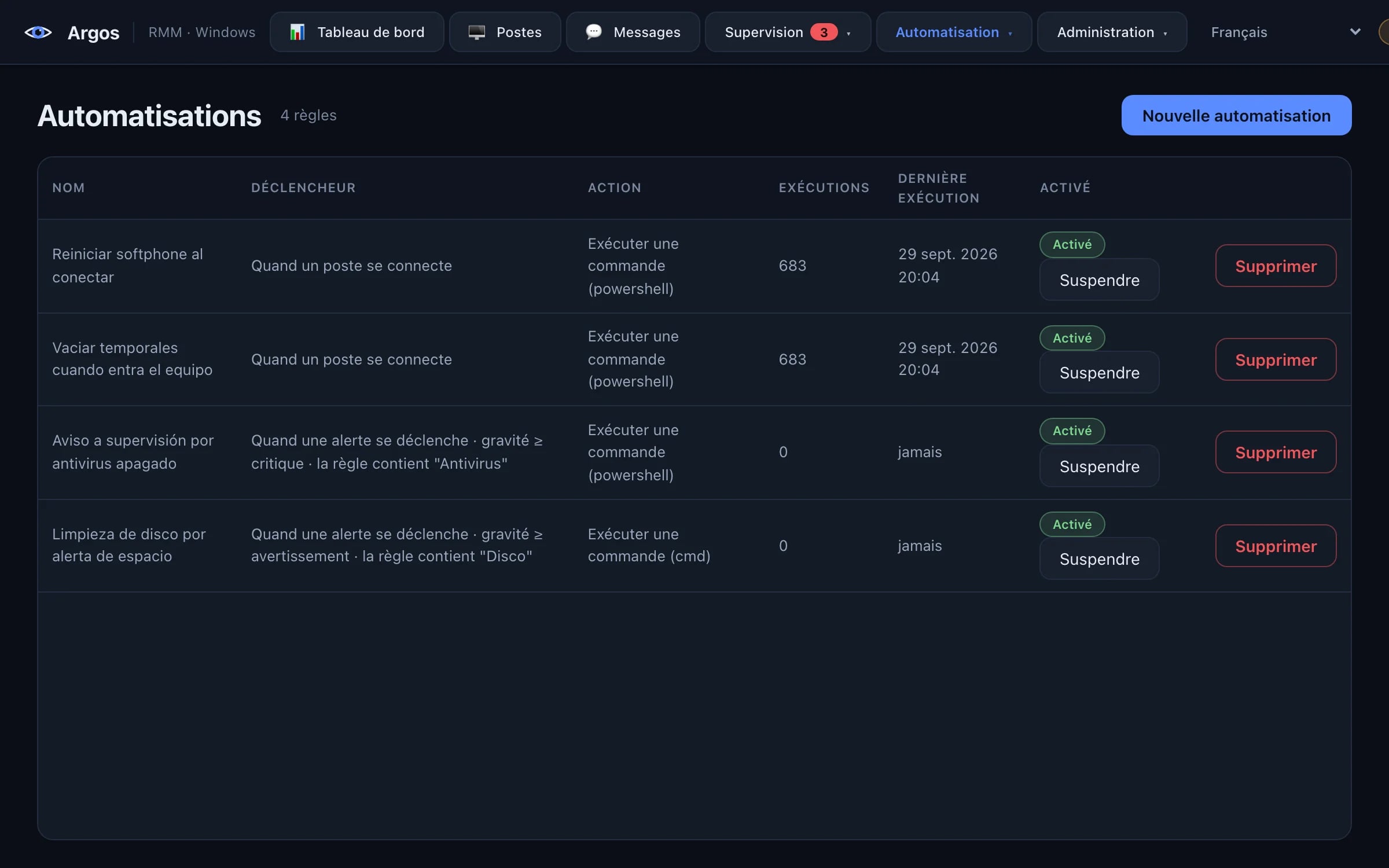Expand the Supervision menu
The image size is (1389, 868).
click(788, 32)
